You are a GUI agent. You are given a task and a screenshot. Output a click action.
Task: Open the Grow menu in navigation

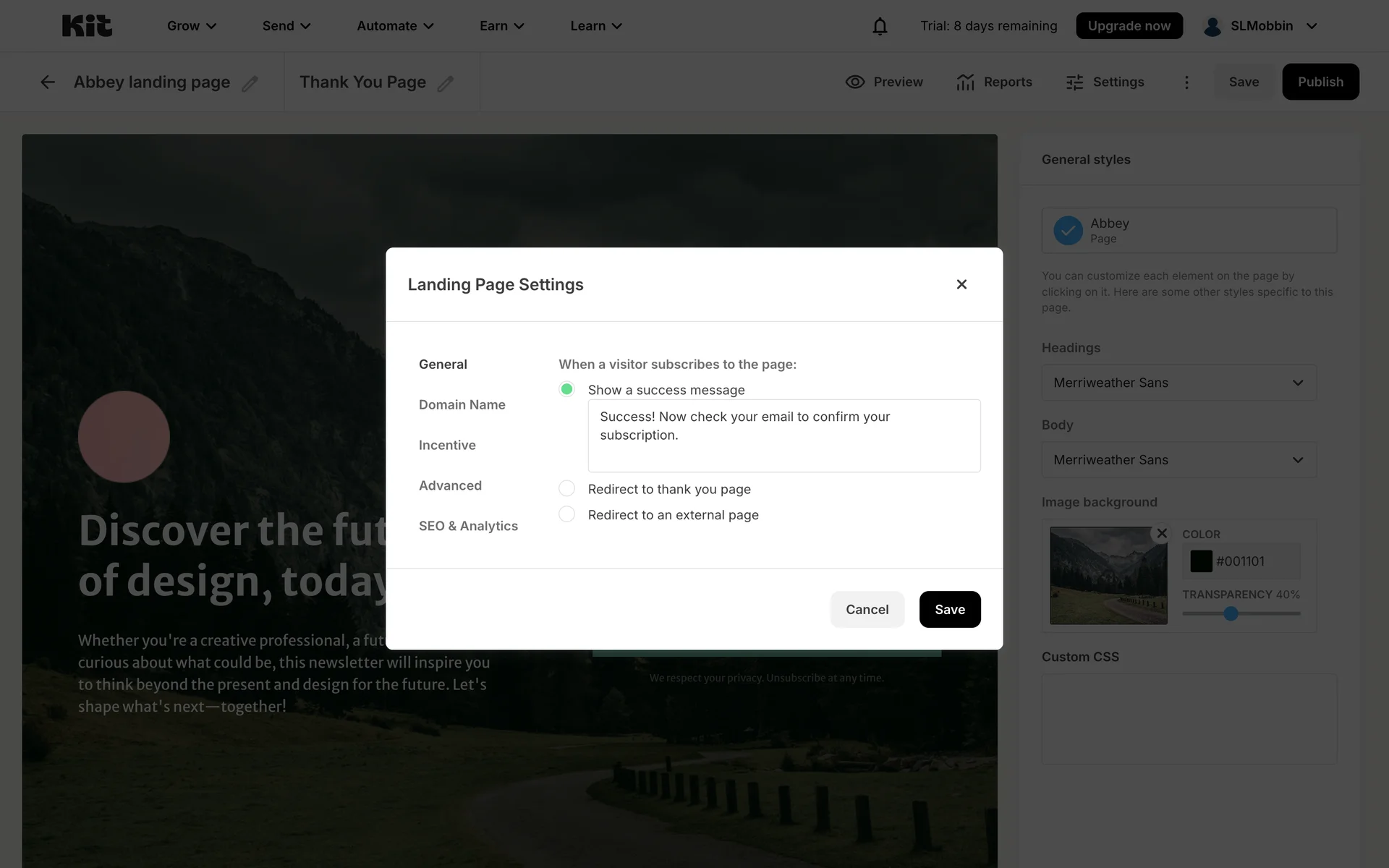[x=192, y=26]
